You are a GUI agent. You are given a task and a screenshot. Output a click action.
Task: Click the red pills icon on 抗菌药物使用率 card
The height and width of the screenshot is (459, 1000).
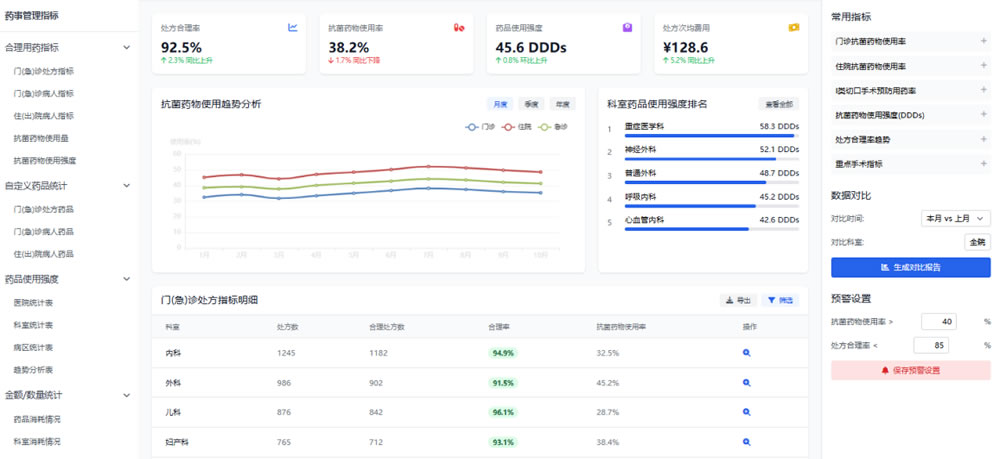click(459, 28)
